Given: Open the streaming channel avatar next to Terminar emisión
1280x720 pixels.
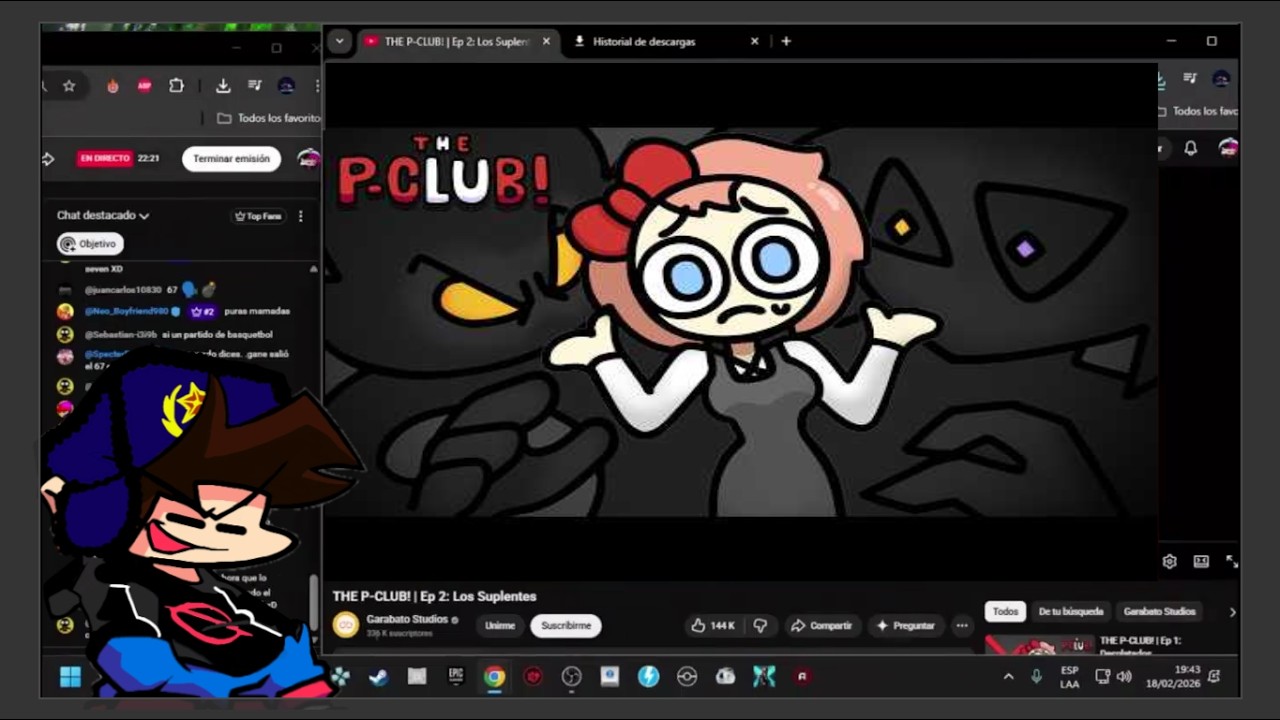Looking at the screenshot, I should [309, 159].
